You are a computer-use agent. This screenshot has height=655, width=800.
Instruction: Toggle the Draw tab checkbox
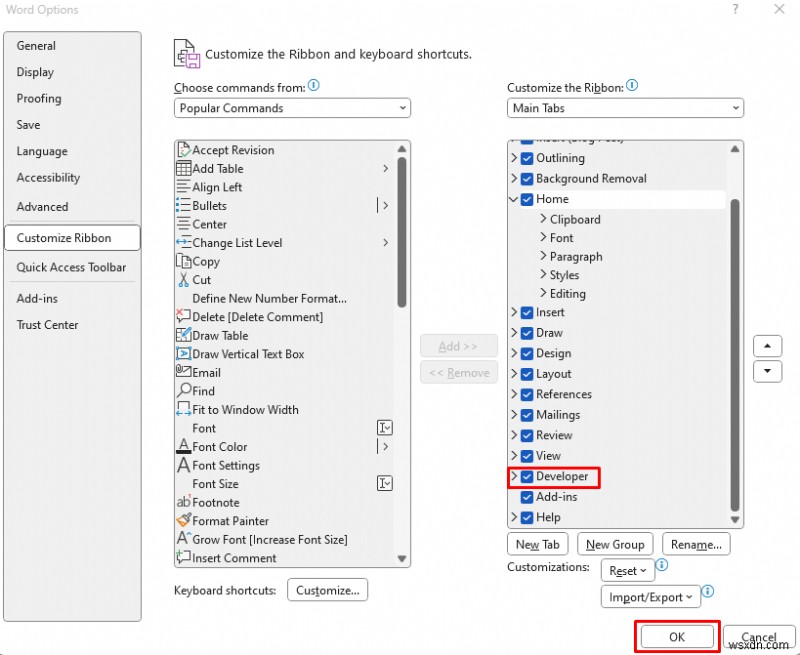[x=527, y=333]
